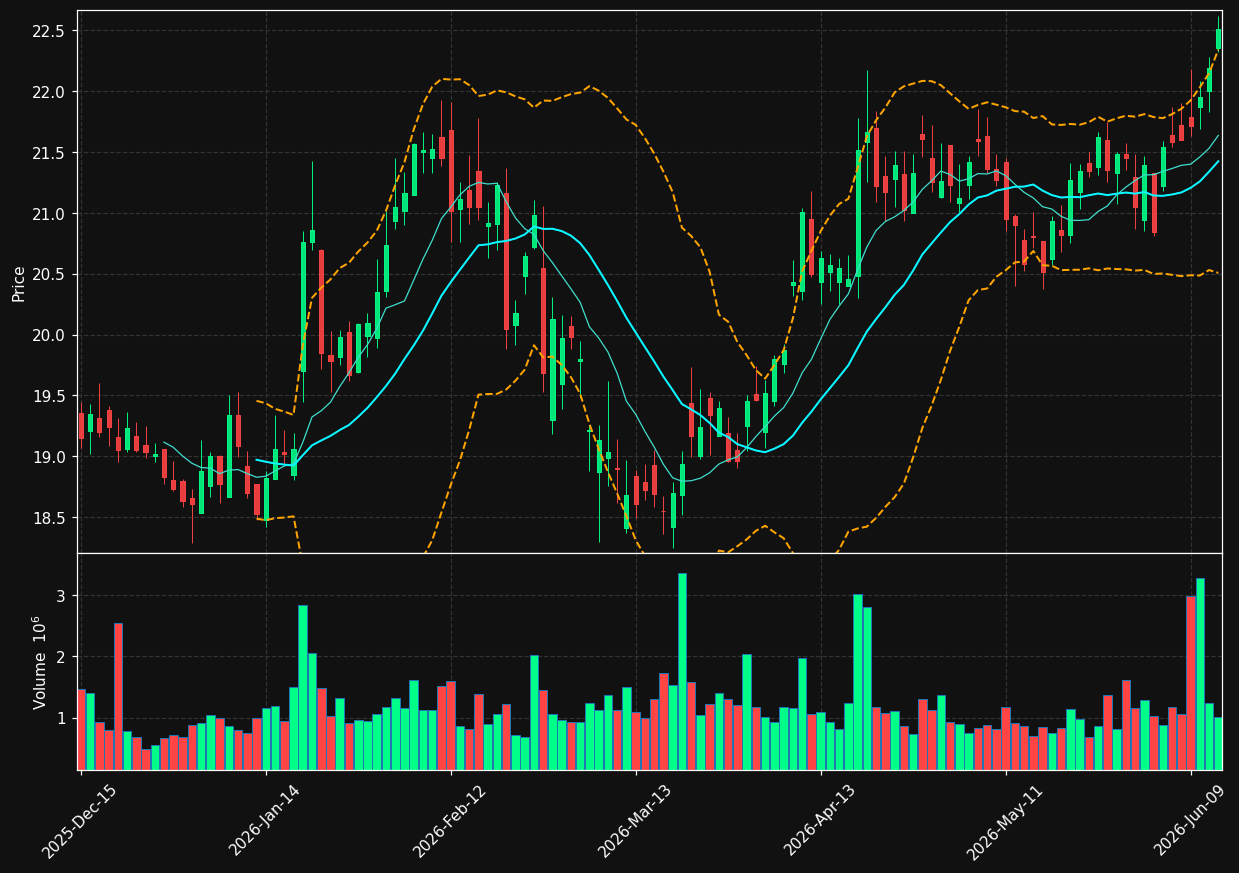The width and height of the screenshot is (1239, 873).
Task: Click the 2026-Mar-13 date label
Action: point(635,821)
